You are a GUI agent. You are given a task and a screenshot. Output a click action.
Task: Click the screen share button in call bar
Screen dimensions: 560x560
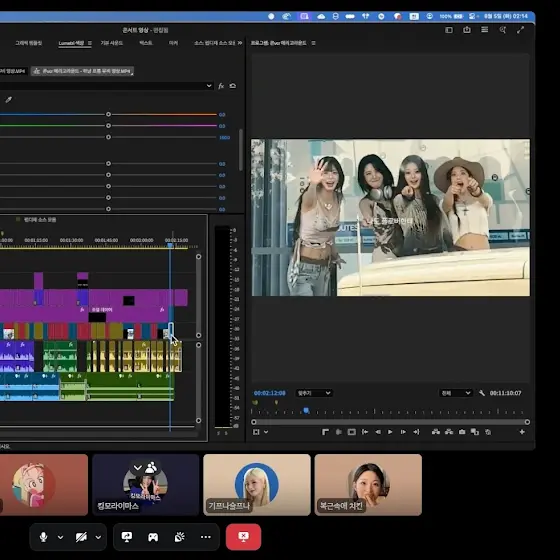click(127, 537)
